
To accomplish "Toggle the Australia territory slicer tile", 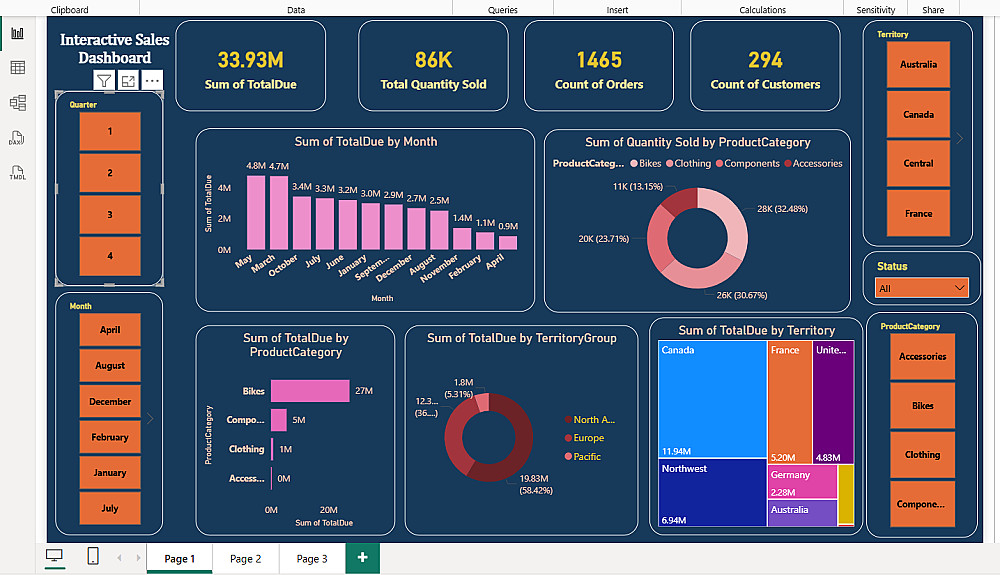I will click(x=918, y=64).
